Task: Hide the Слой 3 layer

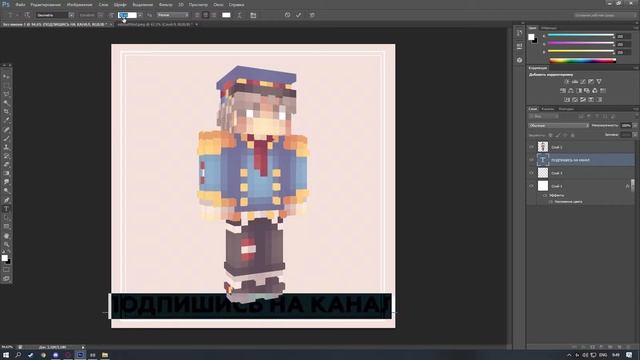Action: coord(531,173)
